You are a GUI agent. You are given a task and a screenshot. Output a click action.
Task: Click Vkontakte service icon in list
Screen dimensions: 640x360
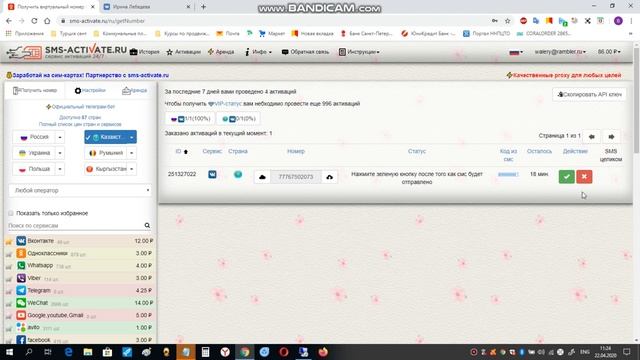click(x=21, y=241)
